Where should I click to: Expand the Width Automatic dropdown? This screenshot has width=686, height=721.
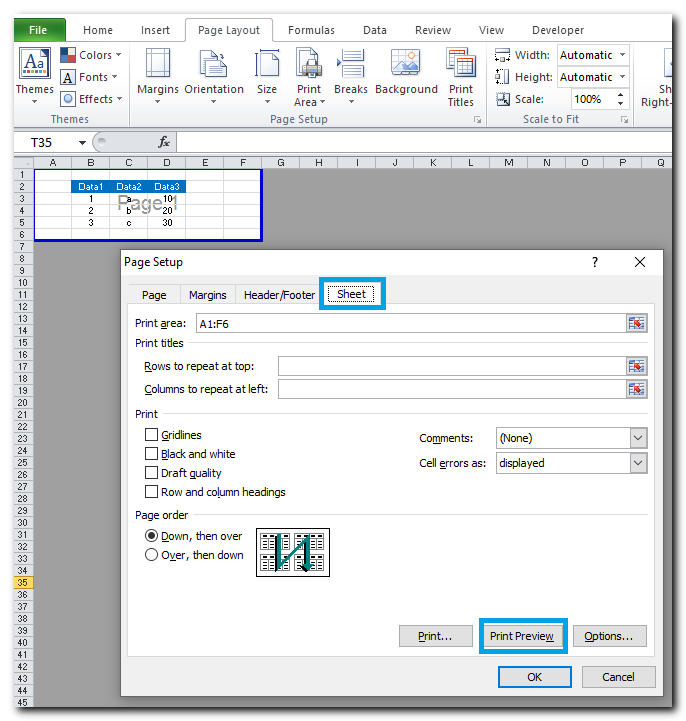(623, 55)
